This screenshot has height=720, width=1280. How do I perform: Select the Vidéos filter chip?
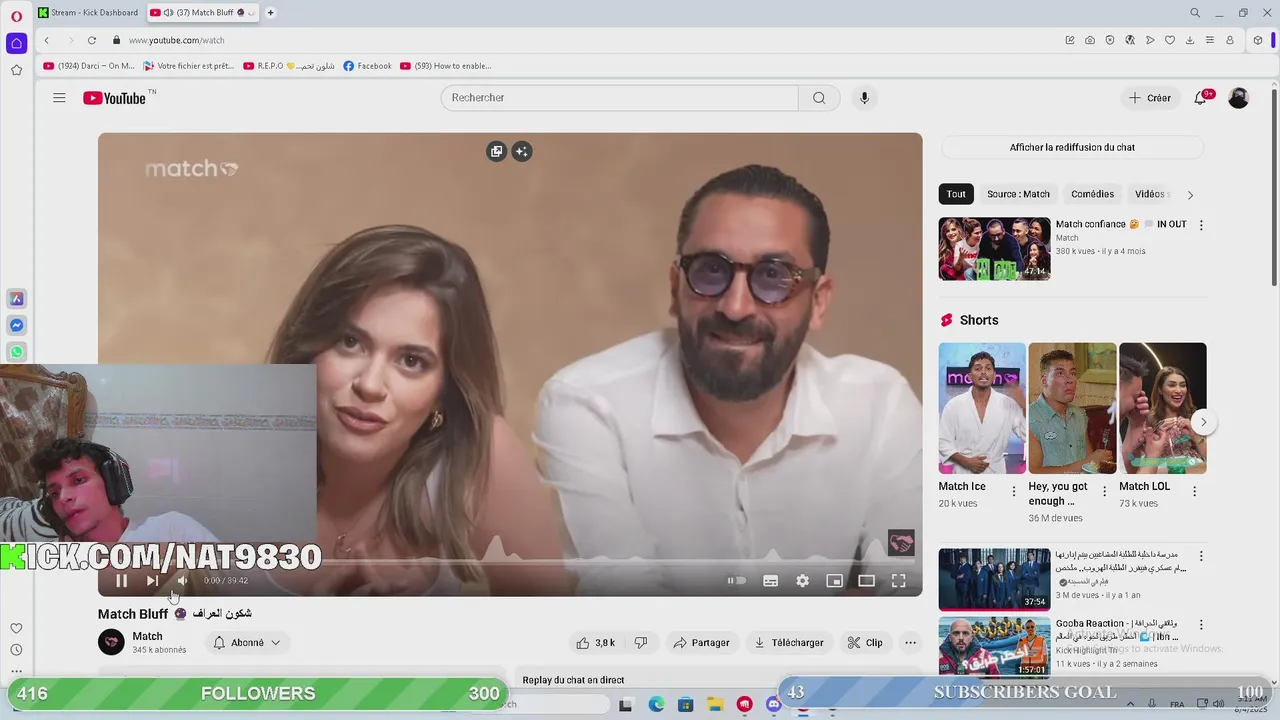[1150, 194]
